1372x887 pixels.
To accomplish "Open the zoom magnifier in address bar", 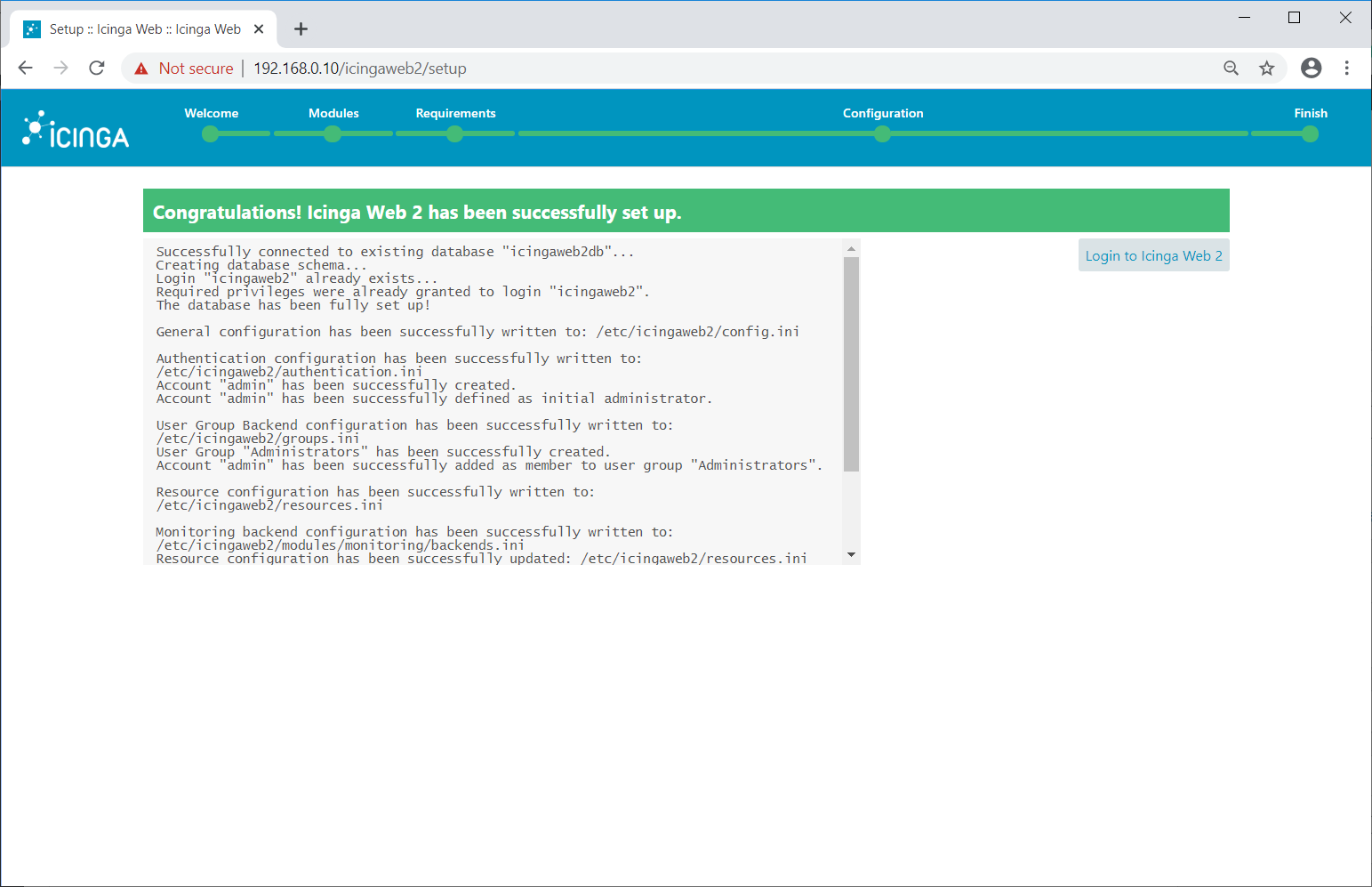I will click(1232, 69).
